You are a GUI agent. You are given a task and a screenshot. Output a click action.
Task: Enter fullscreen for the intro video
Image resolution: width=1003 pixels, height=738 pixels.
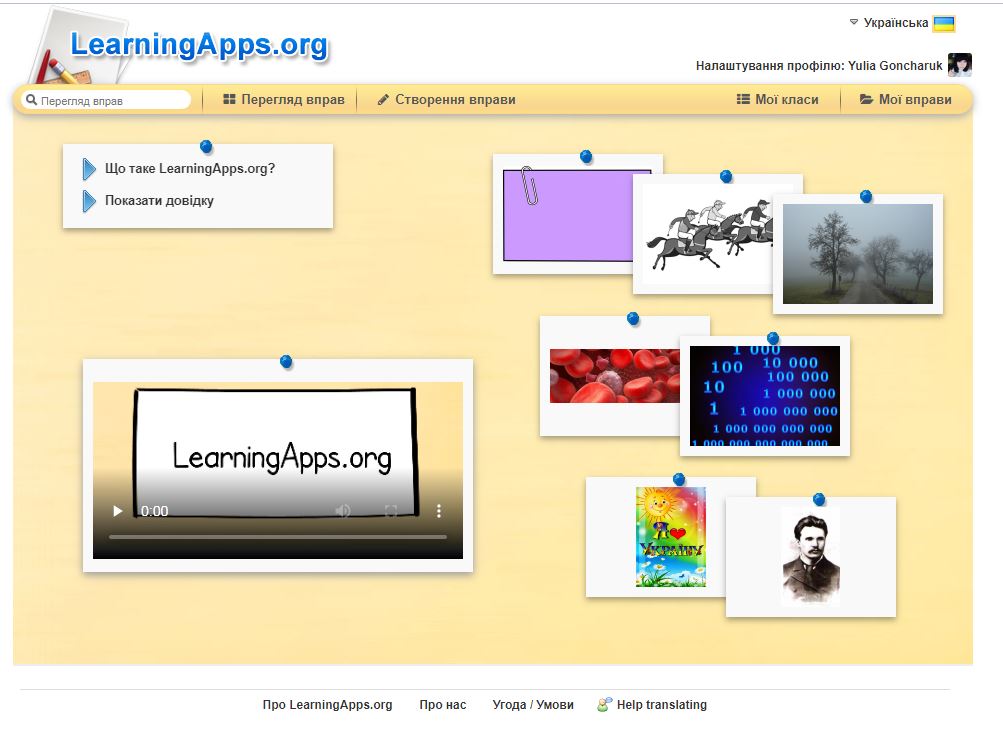pyautogui.click(x=391, y=510)
